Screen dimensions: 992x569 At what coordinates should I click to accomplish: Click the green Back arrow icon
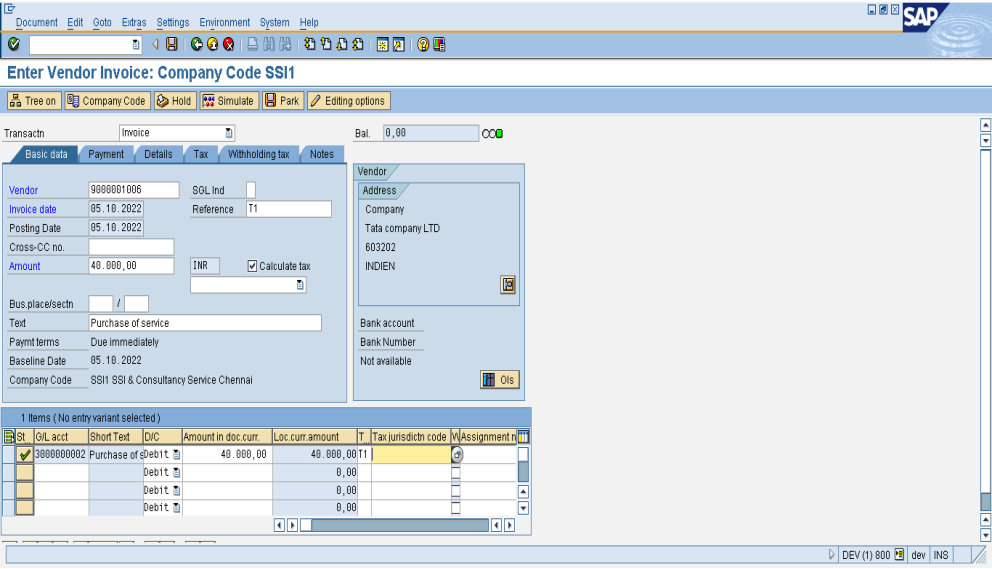197,45
